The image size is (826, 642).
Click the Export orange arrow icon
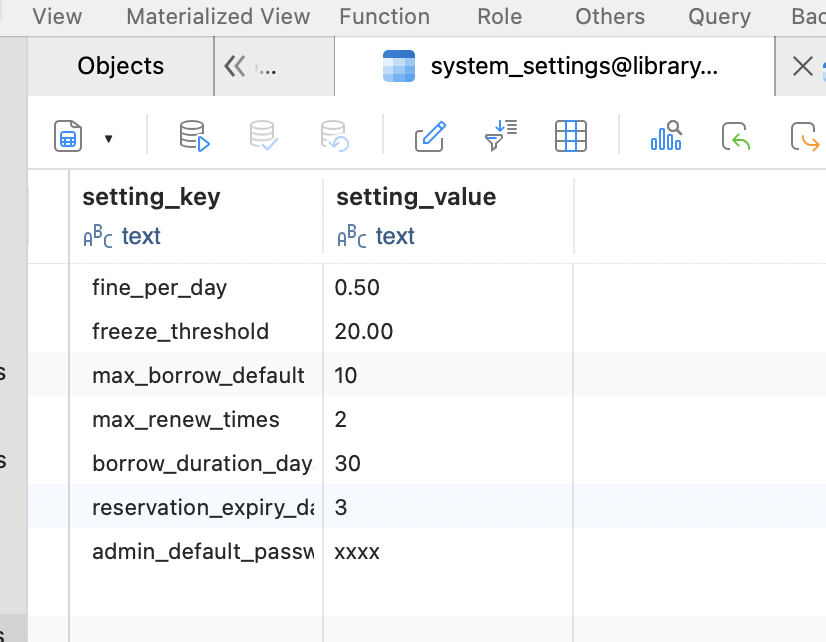(x=804, y=136)
